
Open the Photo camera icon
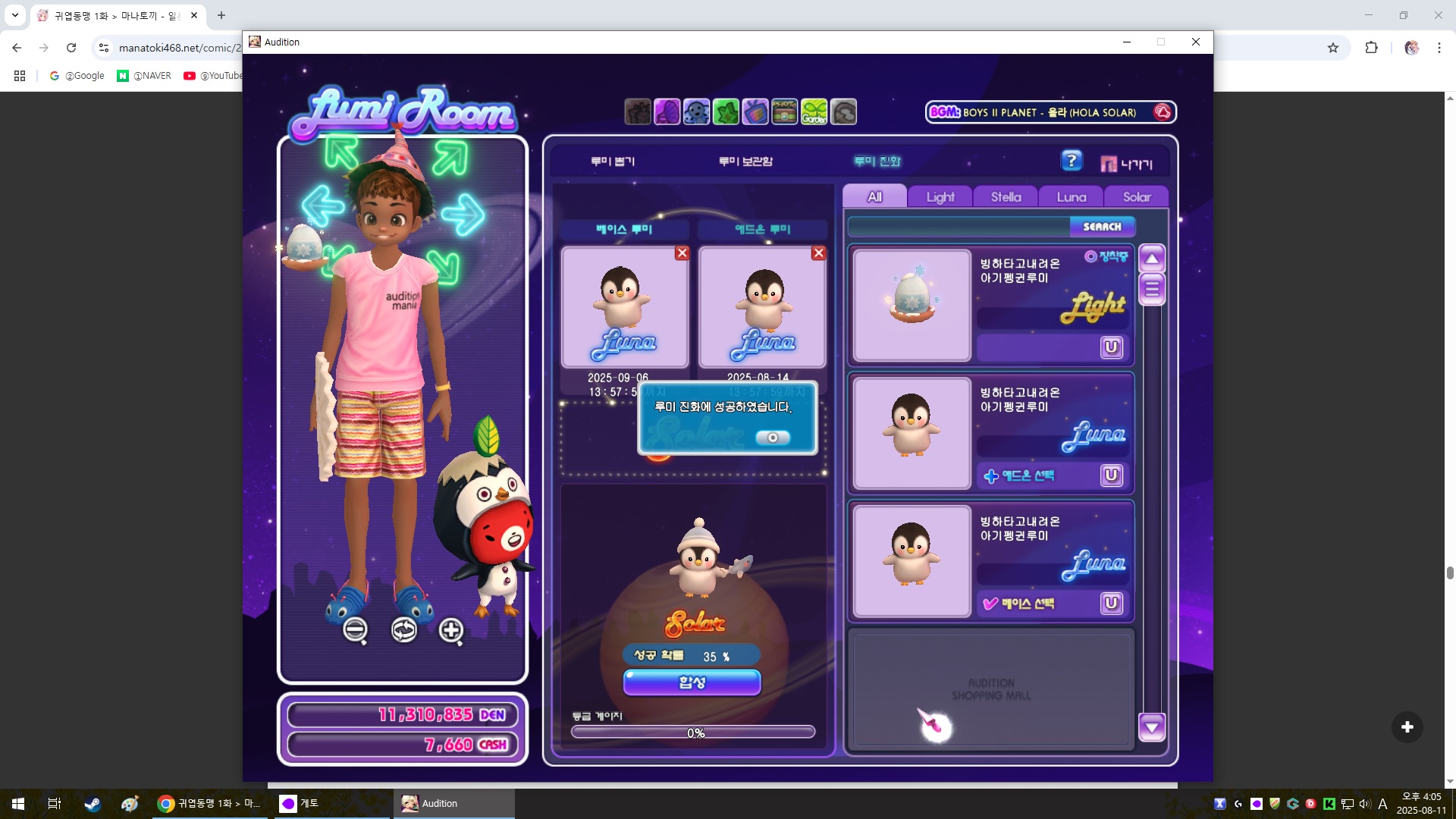(784, 112)
